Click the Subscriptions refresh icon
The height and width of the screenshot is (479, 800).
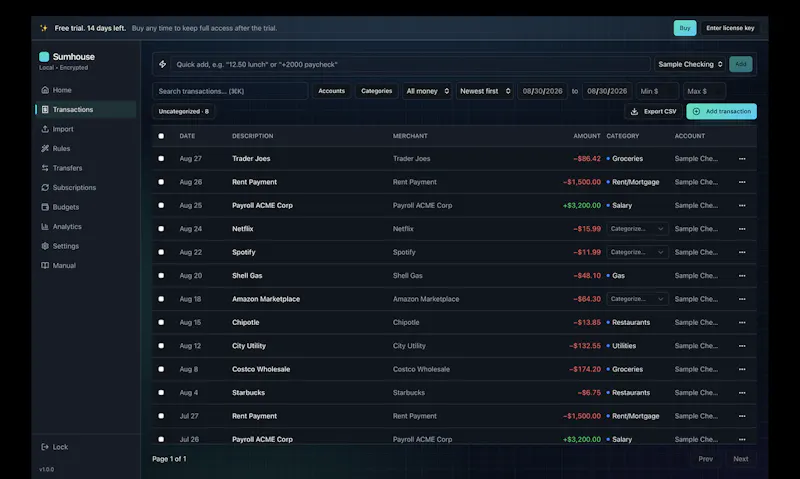[x=45, y=187]
